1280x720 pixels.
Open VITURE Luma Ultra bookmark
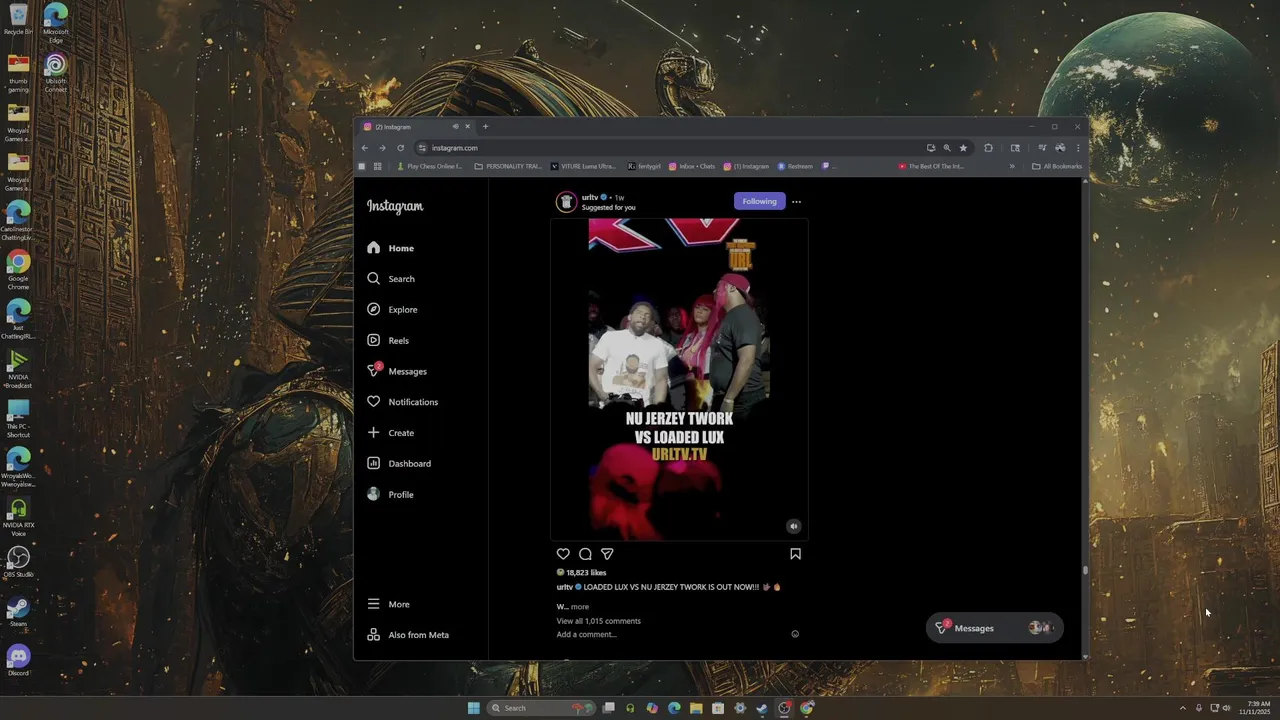(583, 166)
